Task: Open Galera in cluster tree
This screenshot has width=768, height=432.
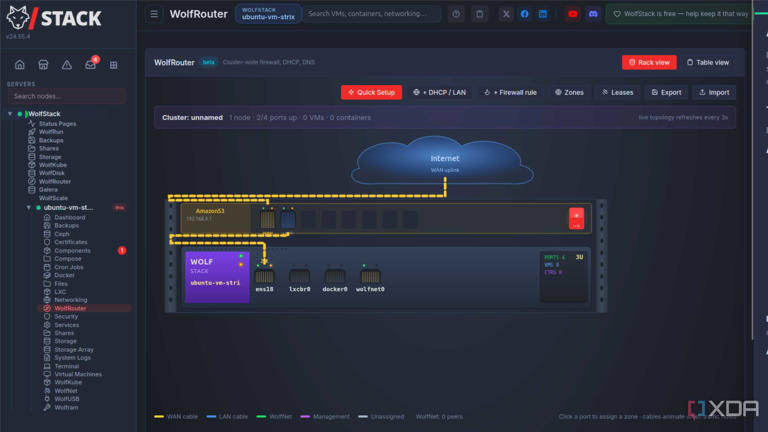Action: pos(48,190)
